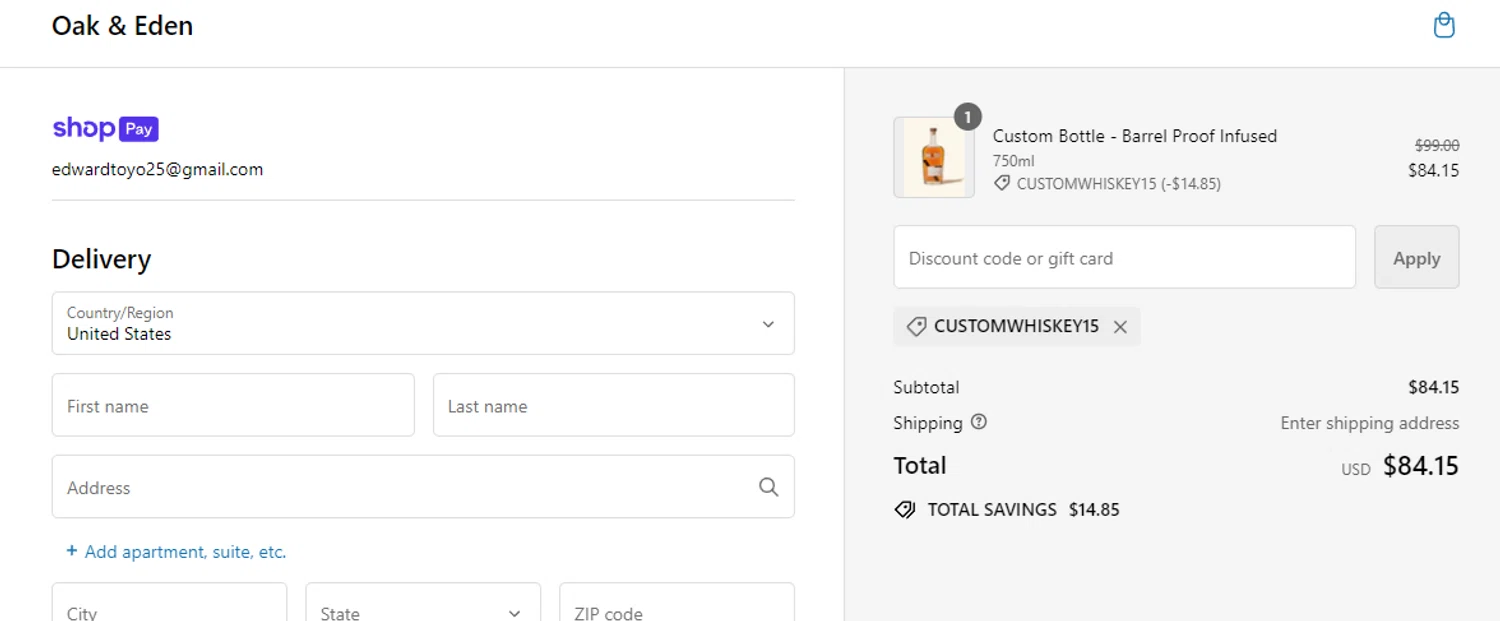Focus the ZIP code field
1500x621 pixels.
pos(677,602)
